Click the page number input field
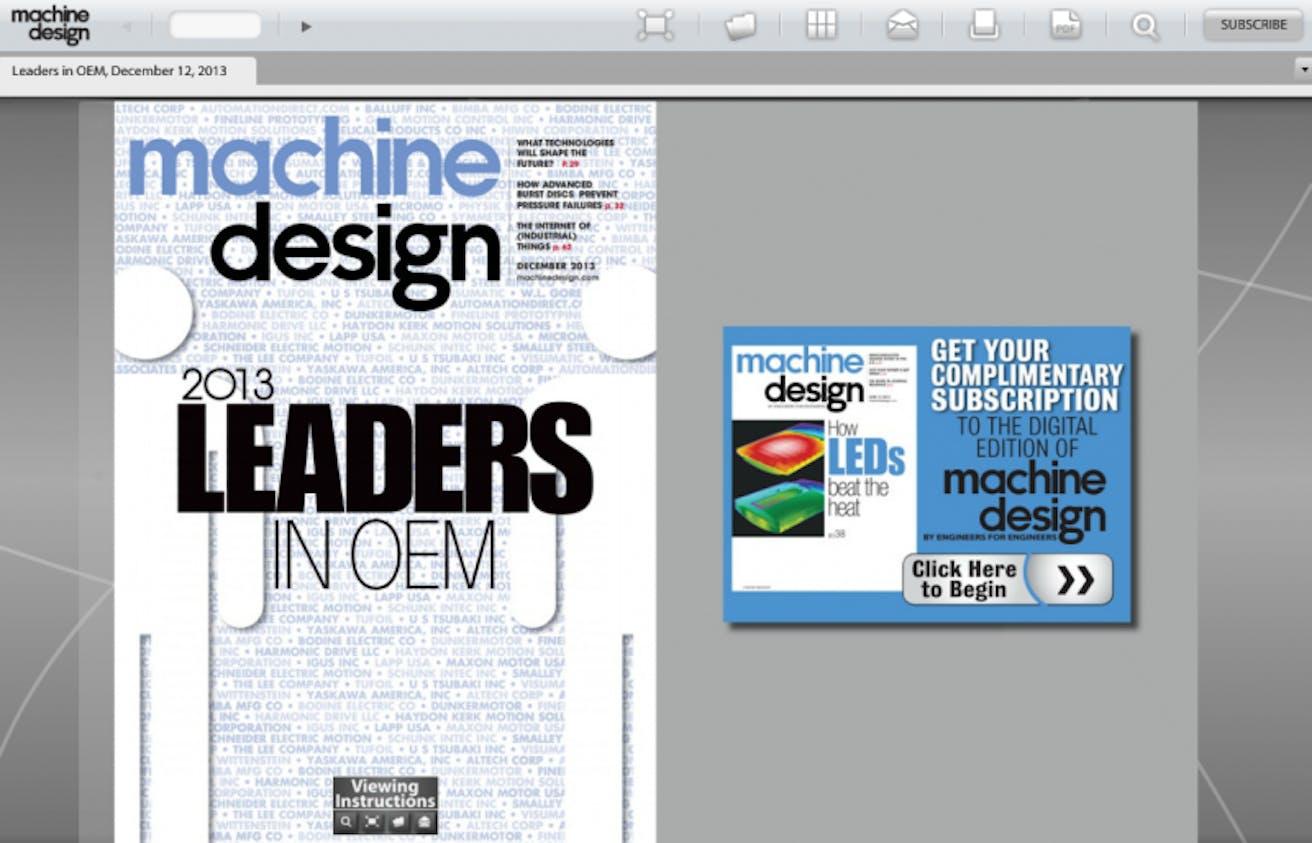 (x=215, y=25)
